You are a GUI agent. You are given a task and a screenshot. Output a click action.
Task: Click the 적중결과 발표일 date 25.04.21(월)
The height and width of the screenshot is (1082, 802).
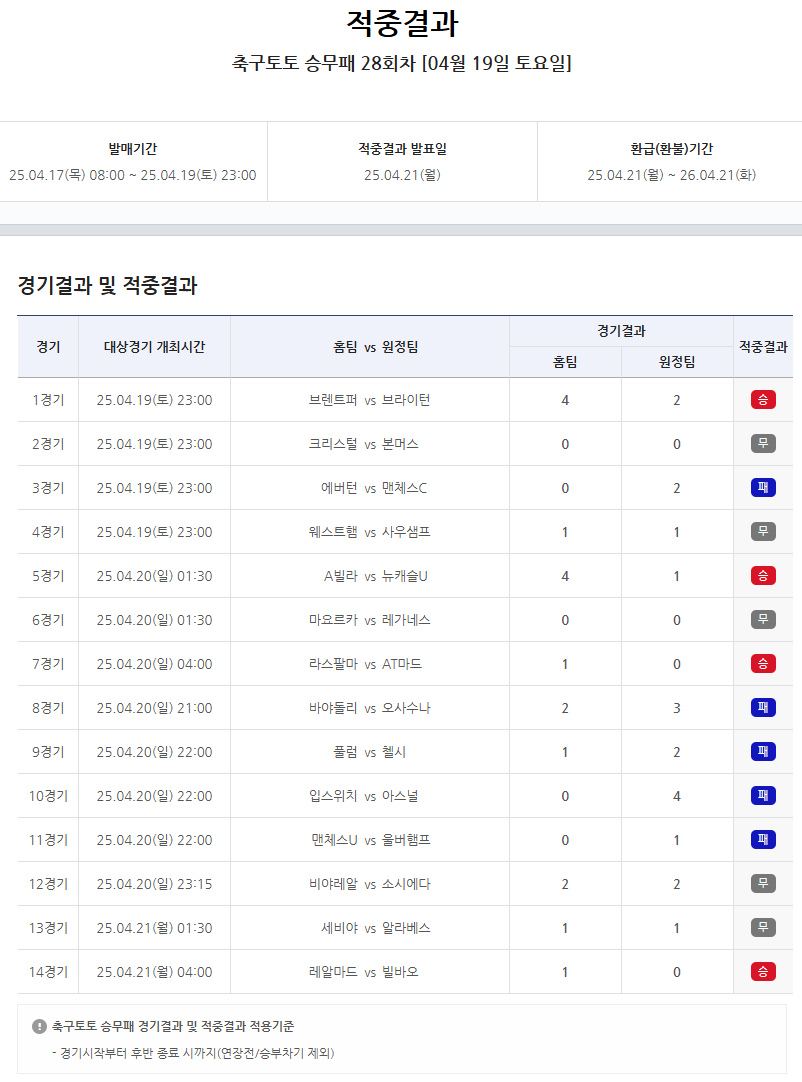[x=402, y=175]
